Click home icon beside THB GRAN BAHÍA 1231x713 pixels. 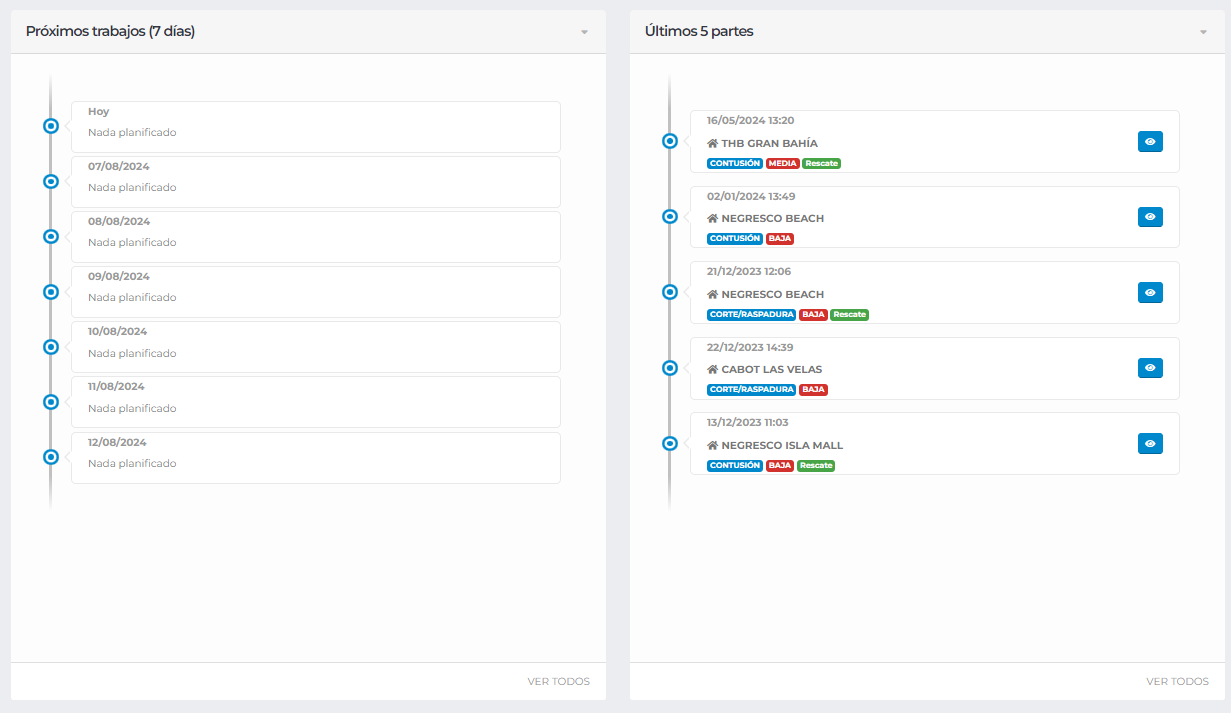coord(713,143)
